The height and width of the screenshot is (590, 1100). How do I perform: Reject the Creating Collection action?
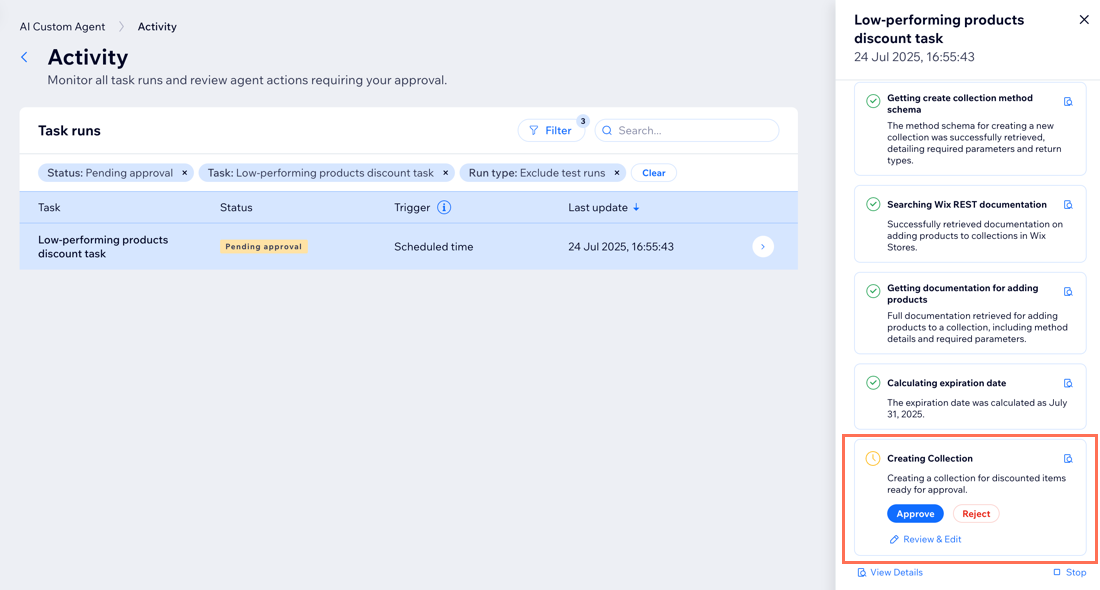[976, 514]
